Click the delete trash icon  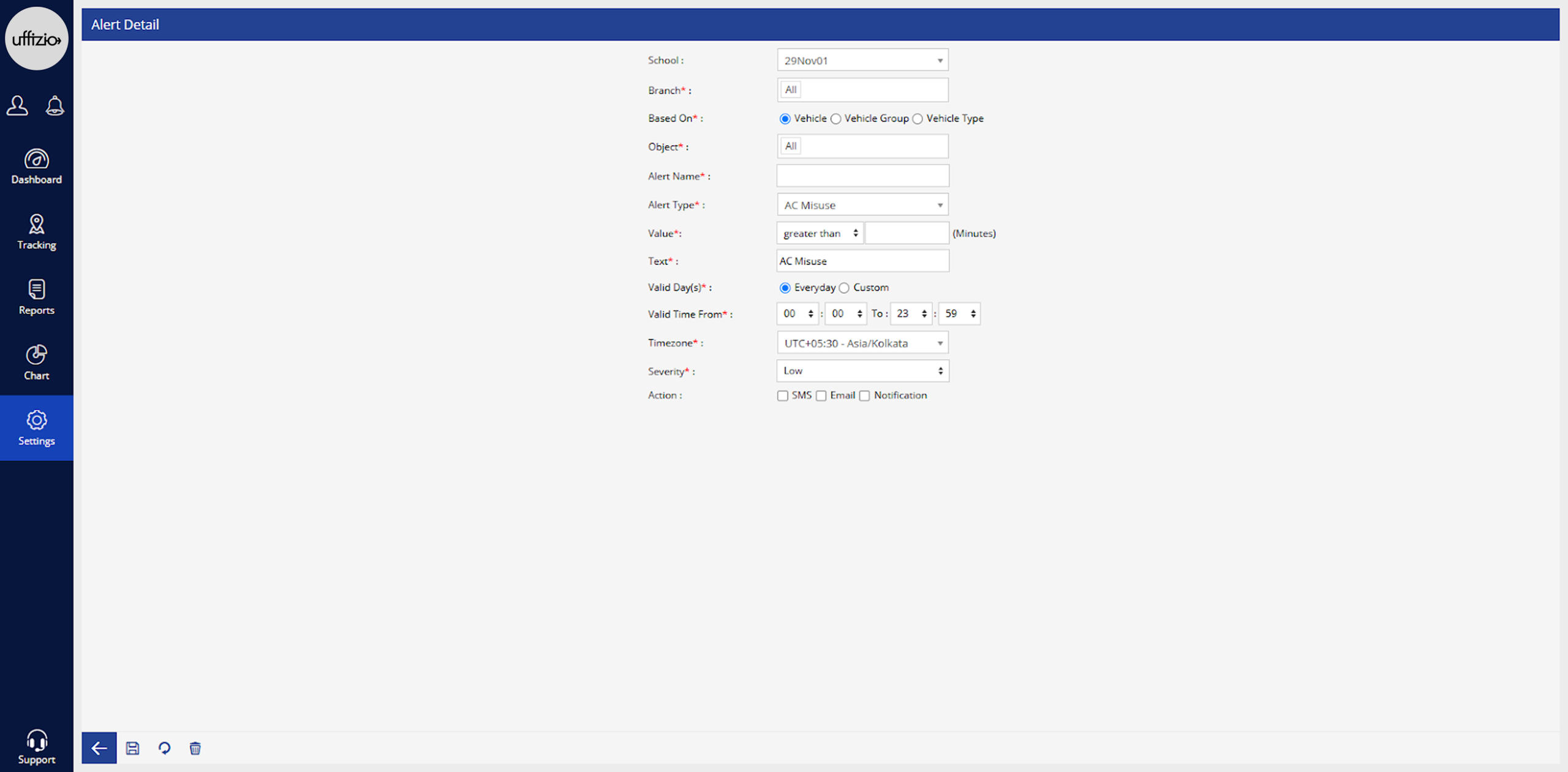195,748
